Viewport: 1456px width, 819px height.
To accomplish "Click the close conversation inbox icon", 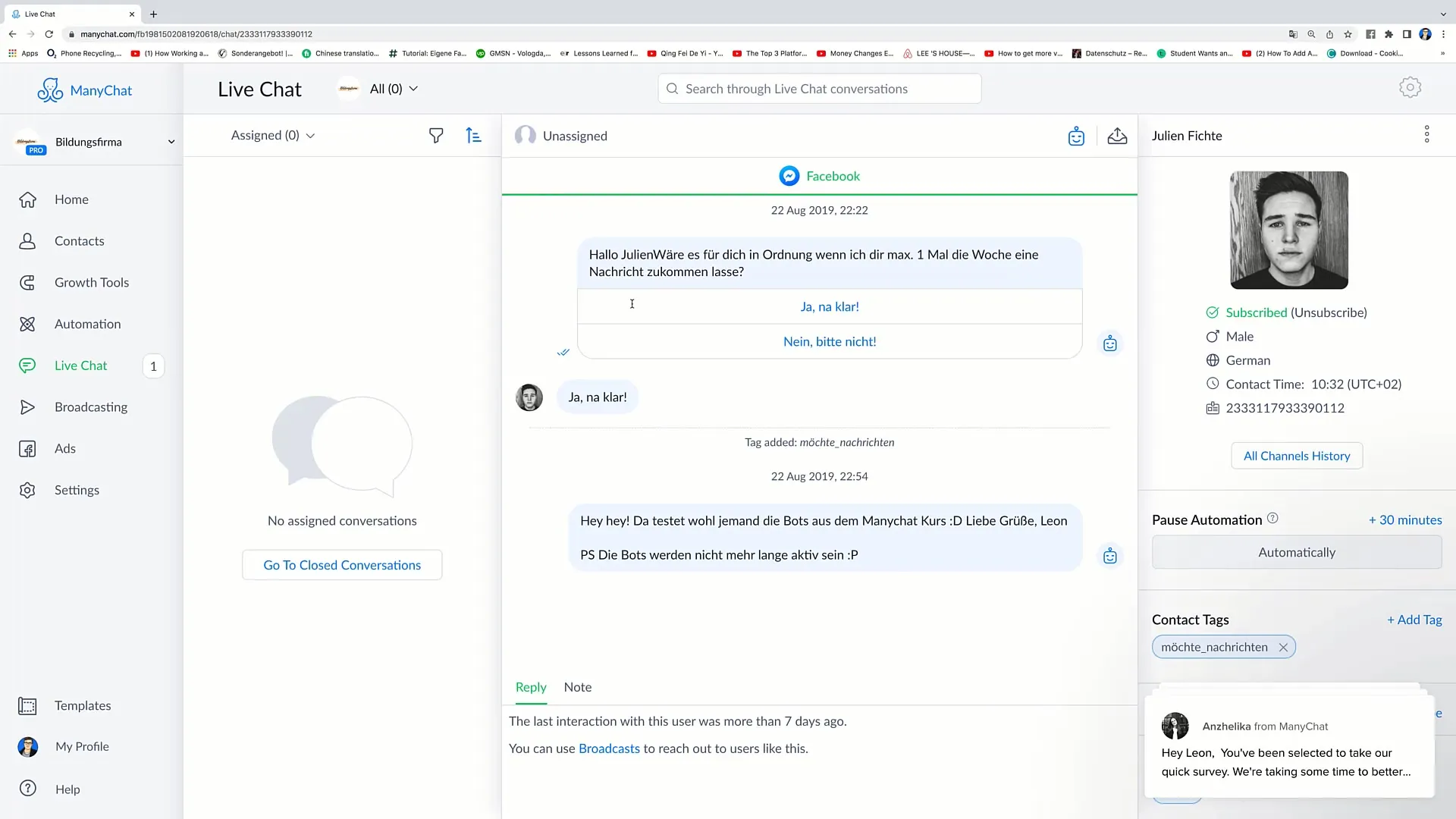I will pyautogui.click(x=1117, y=136).
